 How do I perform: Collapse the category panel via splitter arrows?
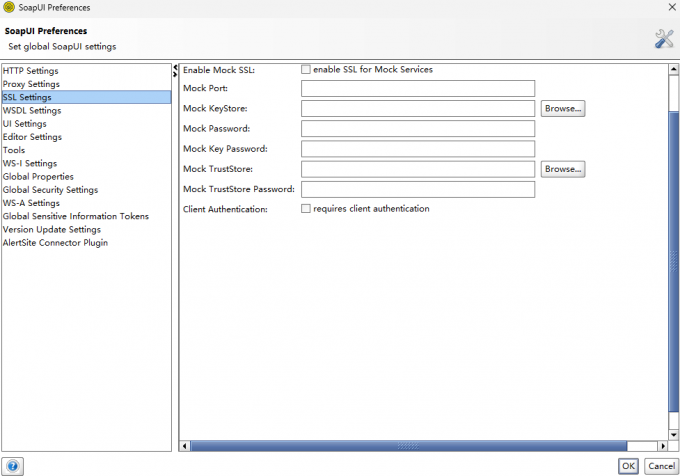coord(175,68)
